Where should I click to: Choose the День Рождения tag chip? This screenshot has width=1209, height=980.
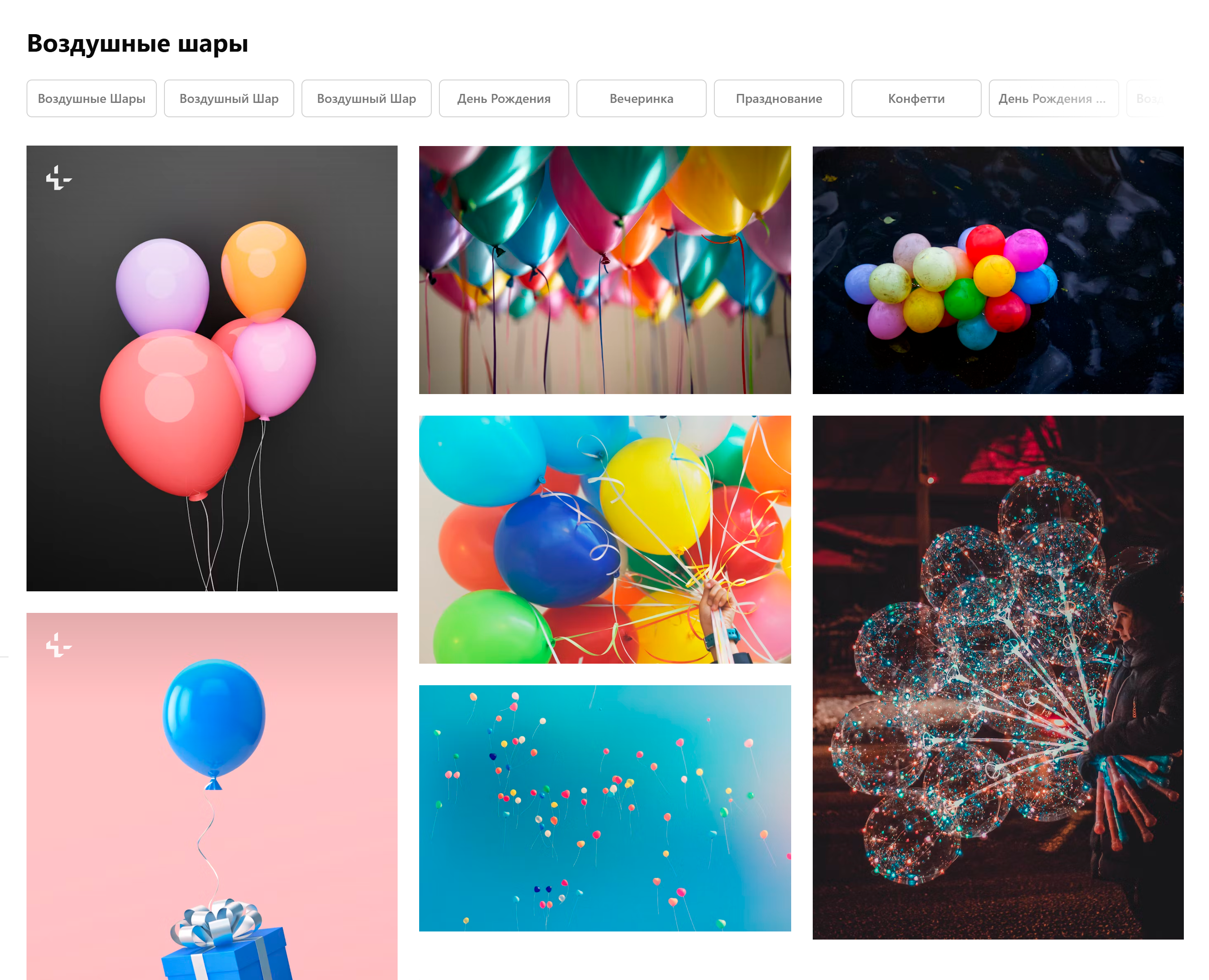[x=504, y=98]
